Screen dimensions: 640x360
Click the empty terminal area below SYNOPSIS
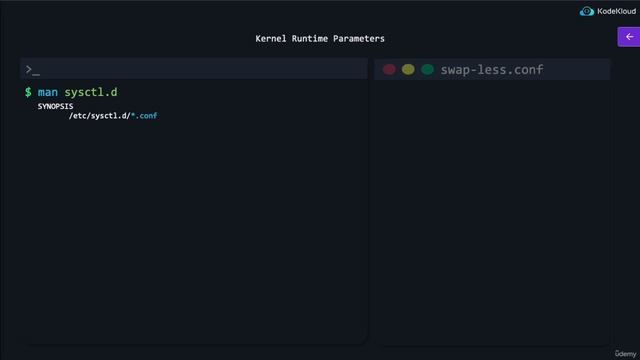point(194,233)
